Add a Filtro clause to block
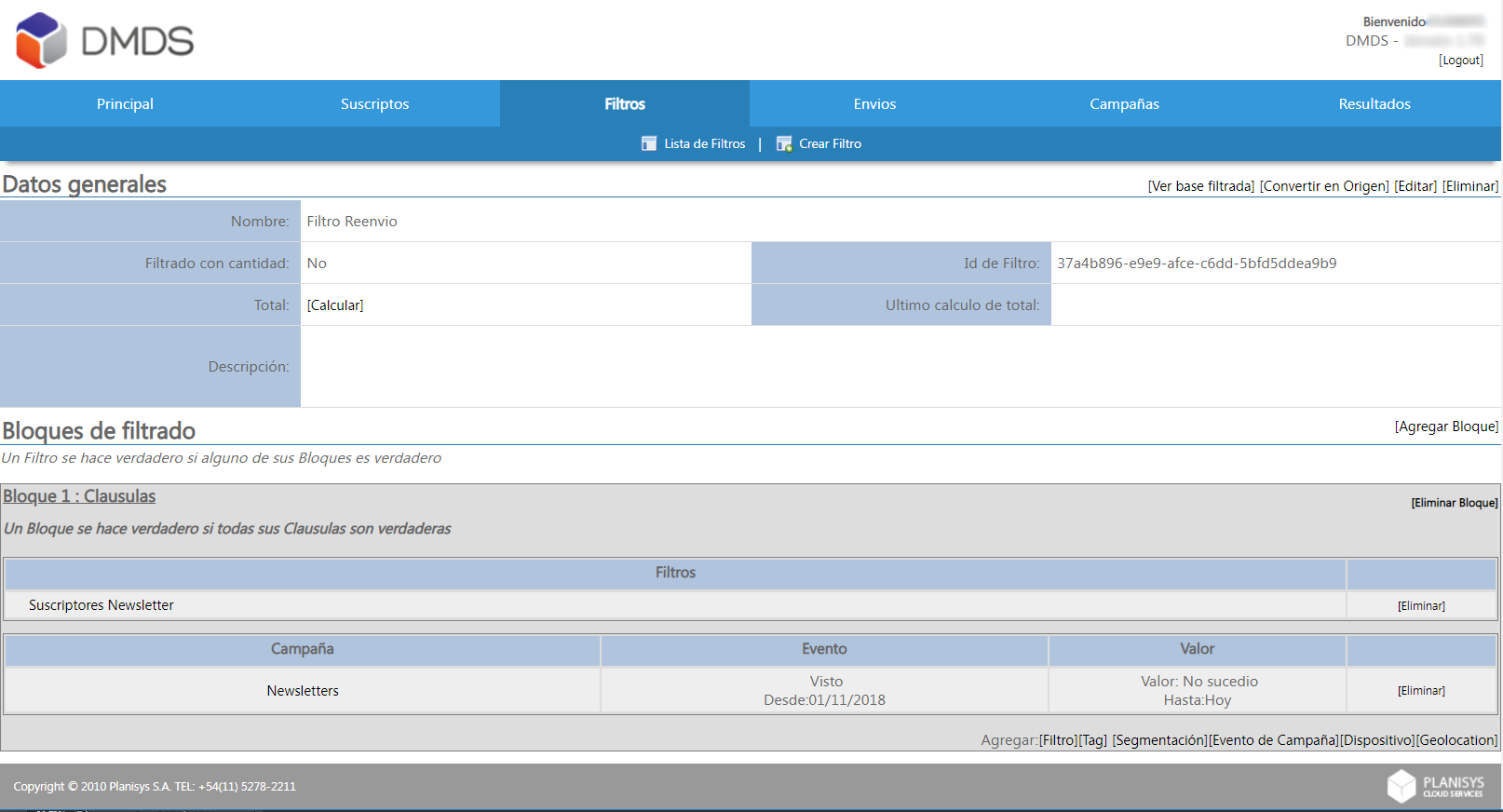The height and width of the screenshot is (812, 1503). [x=1058, y=740]
